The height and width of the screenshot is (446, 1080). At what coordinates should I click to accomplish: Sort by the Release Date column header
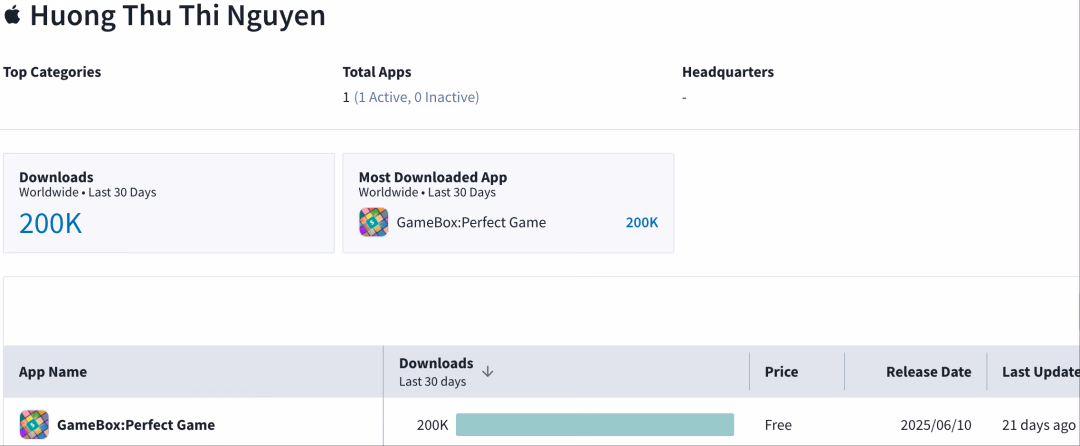928,372
